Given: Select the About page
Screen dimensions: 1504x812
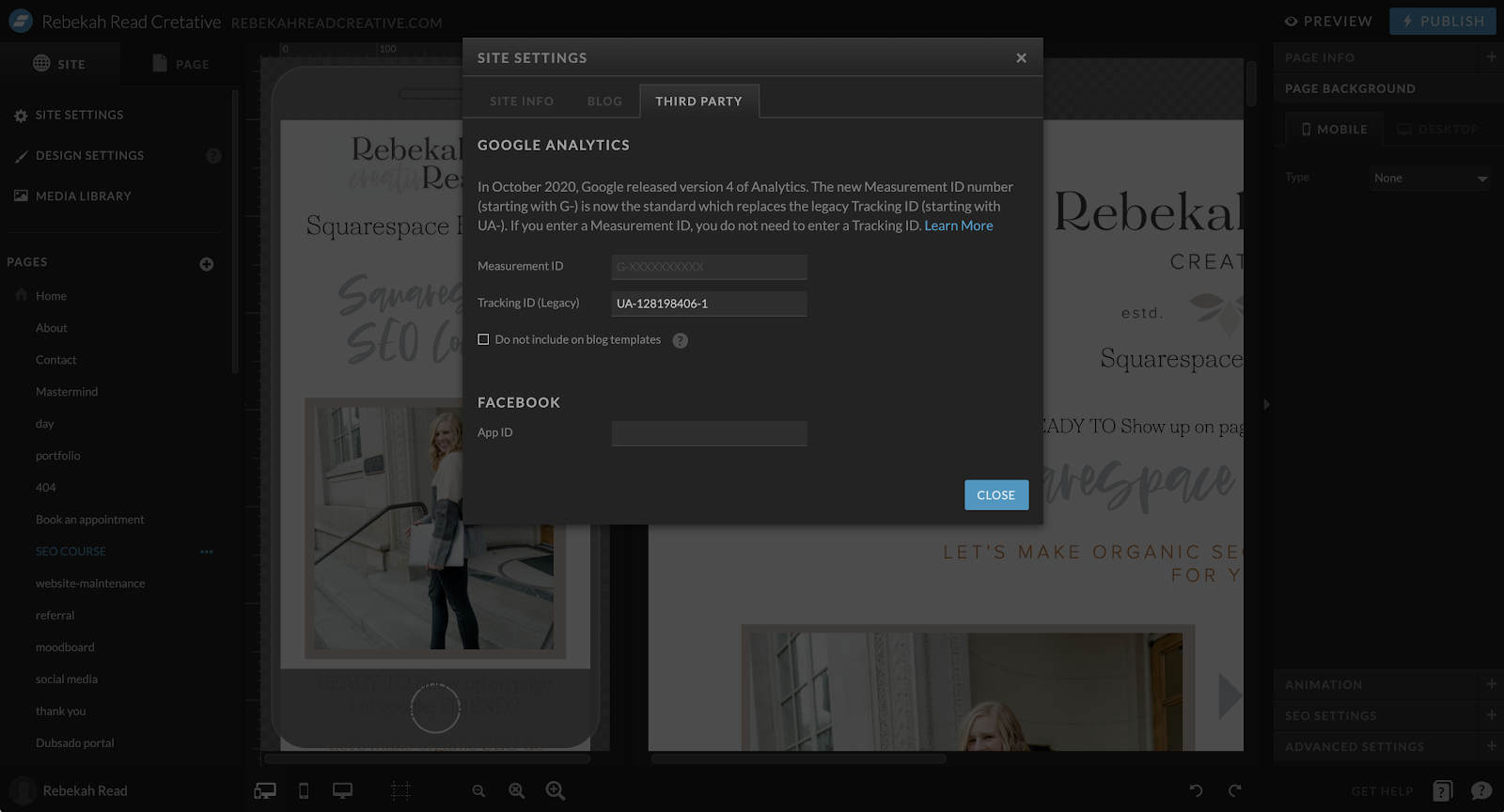Looking at the screenshot, I should click(52, 328).
